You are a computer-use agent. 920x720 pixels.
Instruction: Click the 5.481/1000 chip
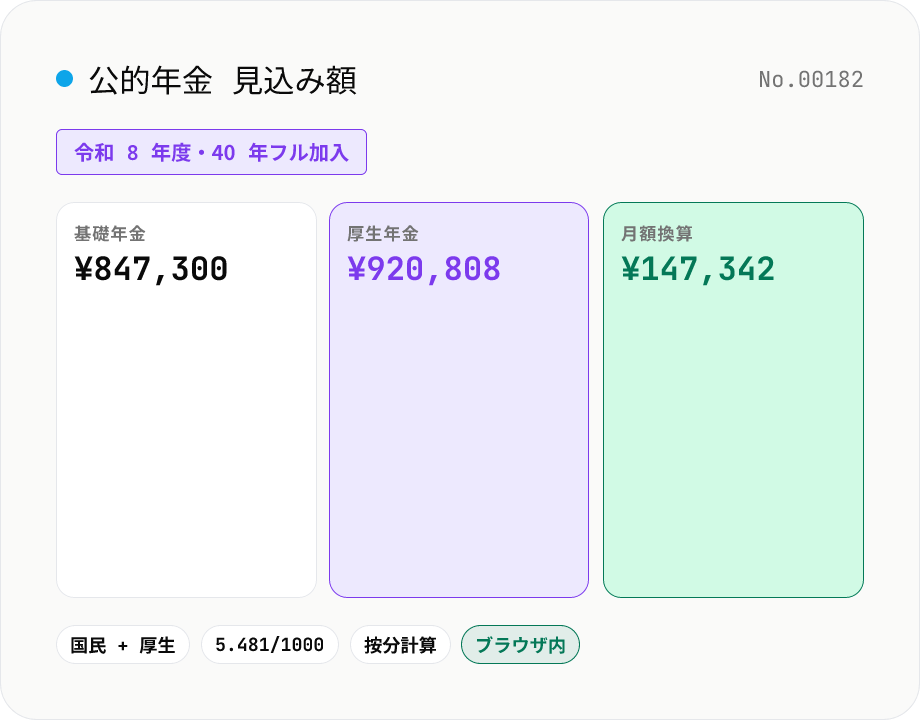click(270, 645)
